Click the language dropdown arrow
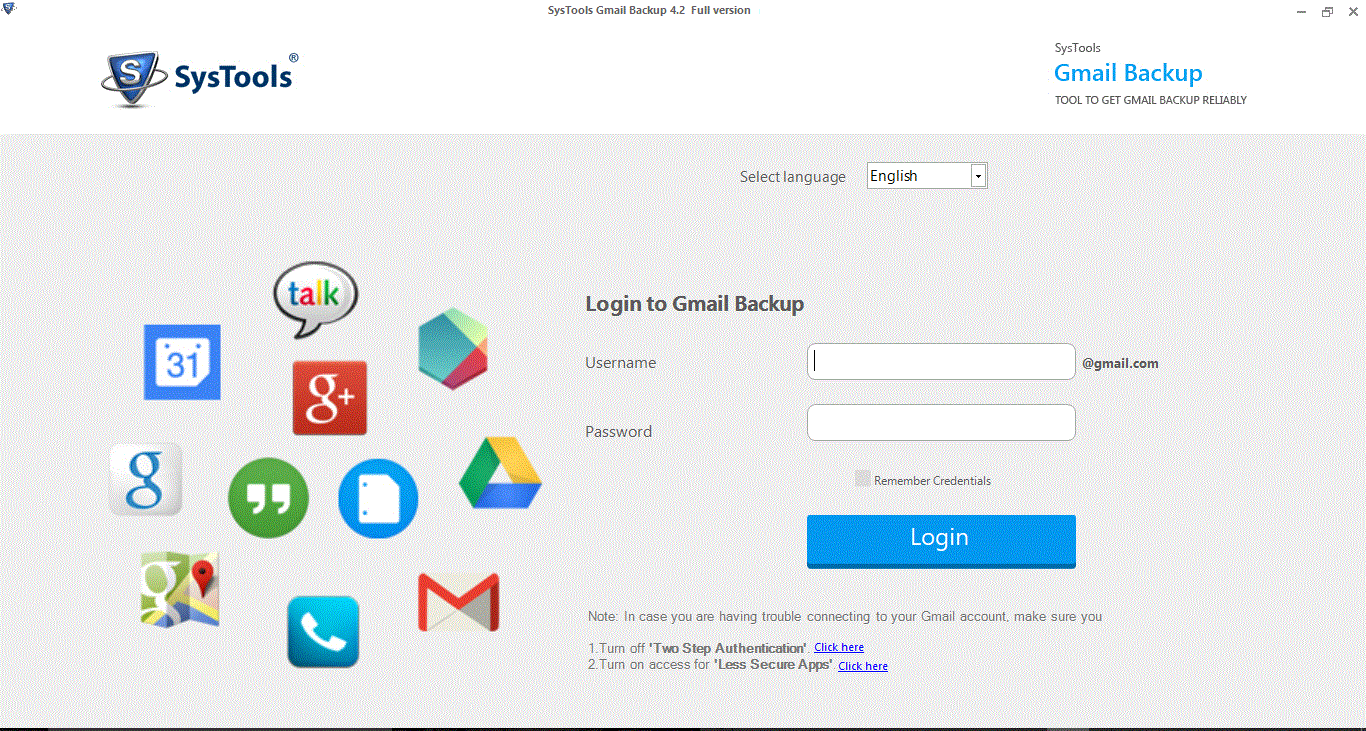This screenshot has height=731, width=1366. [x=978, y=175]
